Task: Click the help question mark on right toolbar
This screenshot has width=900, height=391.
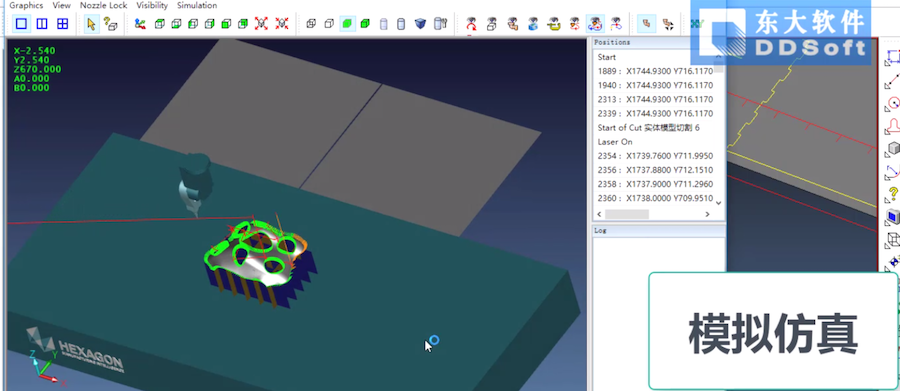Action: pos(893,192)
